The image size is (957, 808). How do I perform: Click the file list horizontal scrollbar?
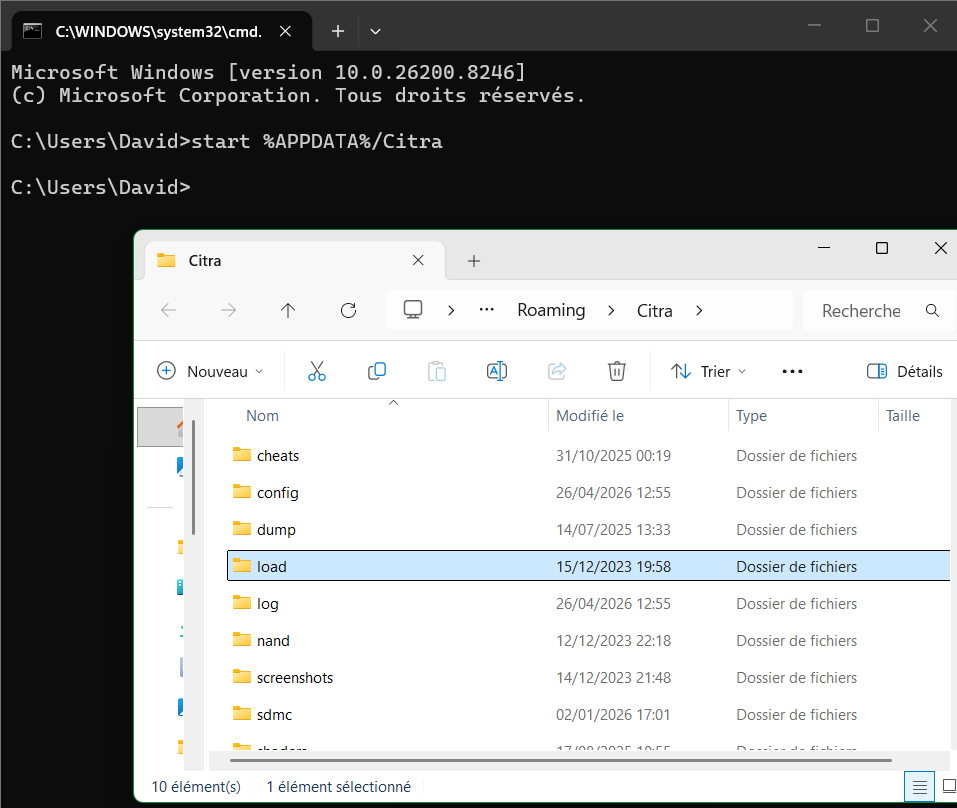560,760
